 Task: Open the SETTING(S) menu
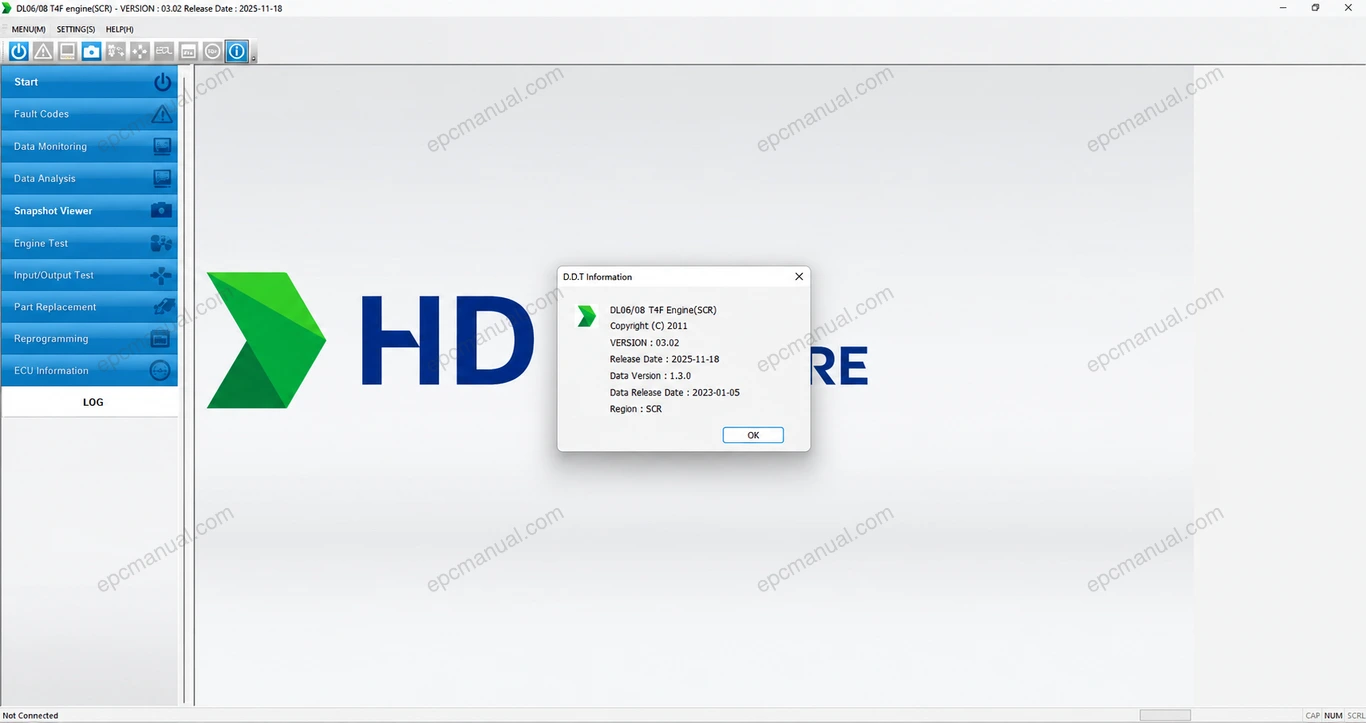pyautogui.click(x=76, y=29)
